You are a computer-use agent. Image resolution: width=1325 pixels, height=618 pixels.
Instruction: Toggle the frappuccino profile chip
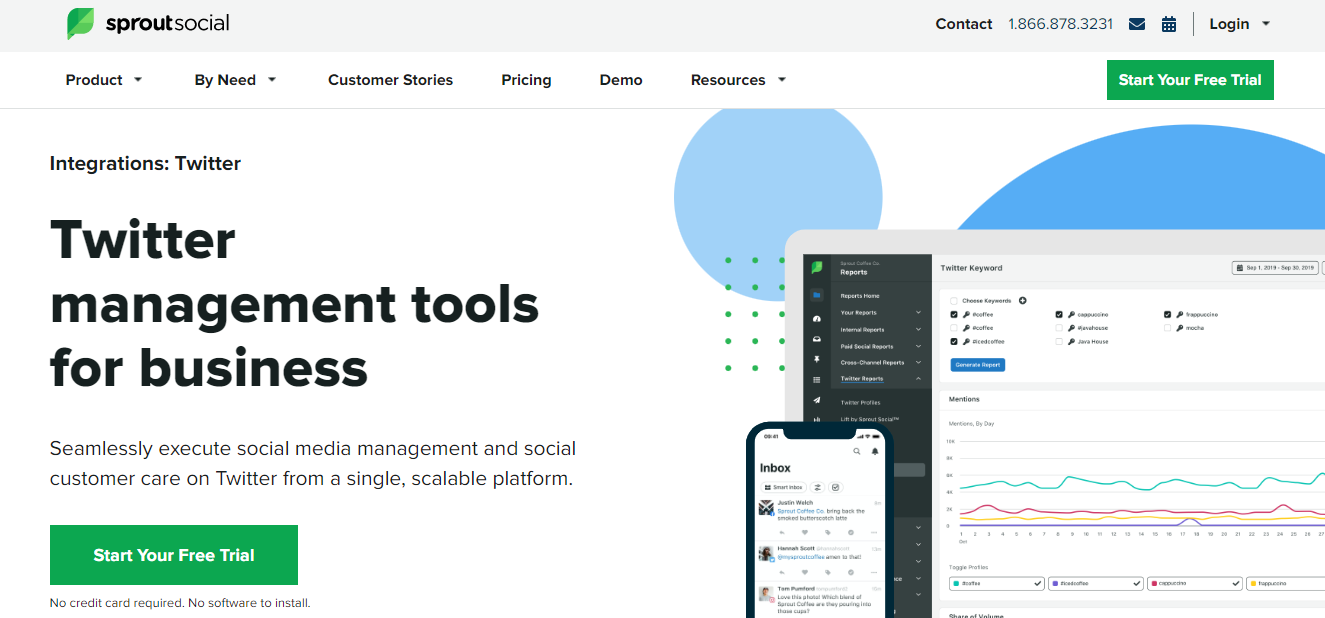tap(1285, 583)
